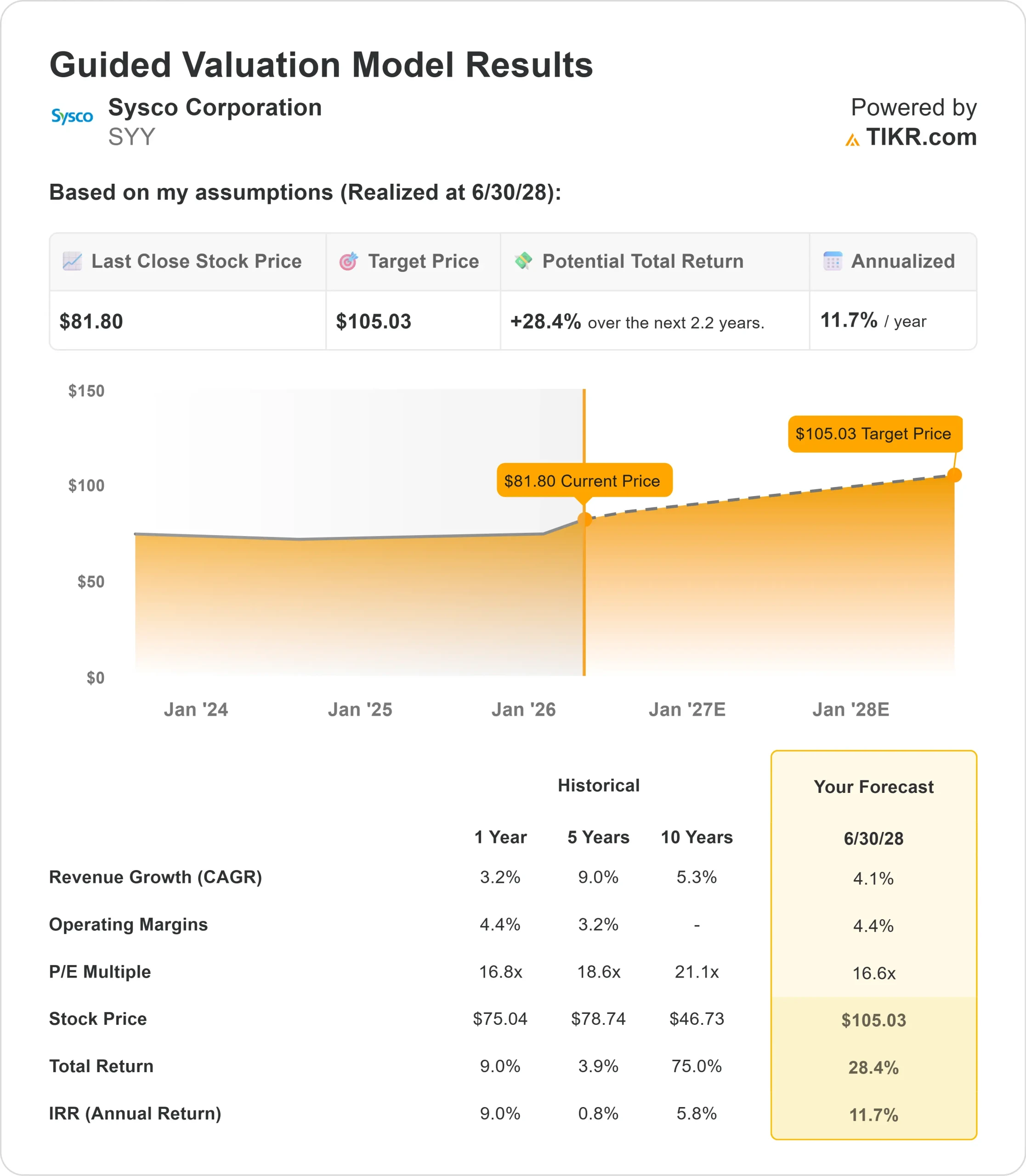Click the Revenue Growth (CAGR) row label

155,877
